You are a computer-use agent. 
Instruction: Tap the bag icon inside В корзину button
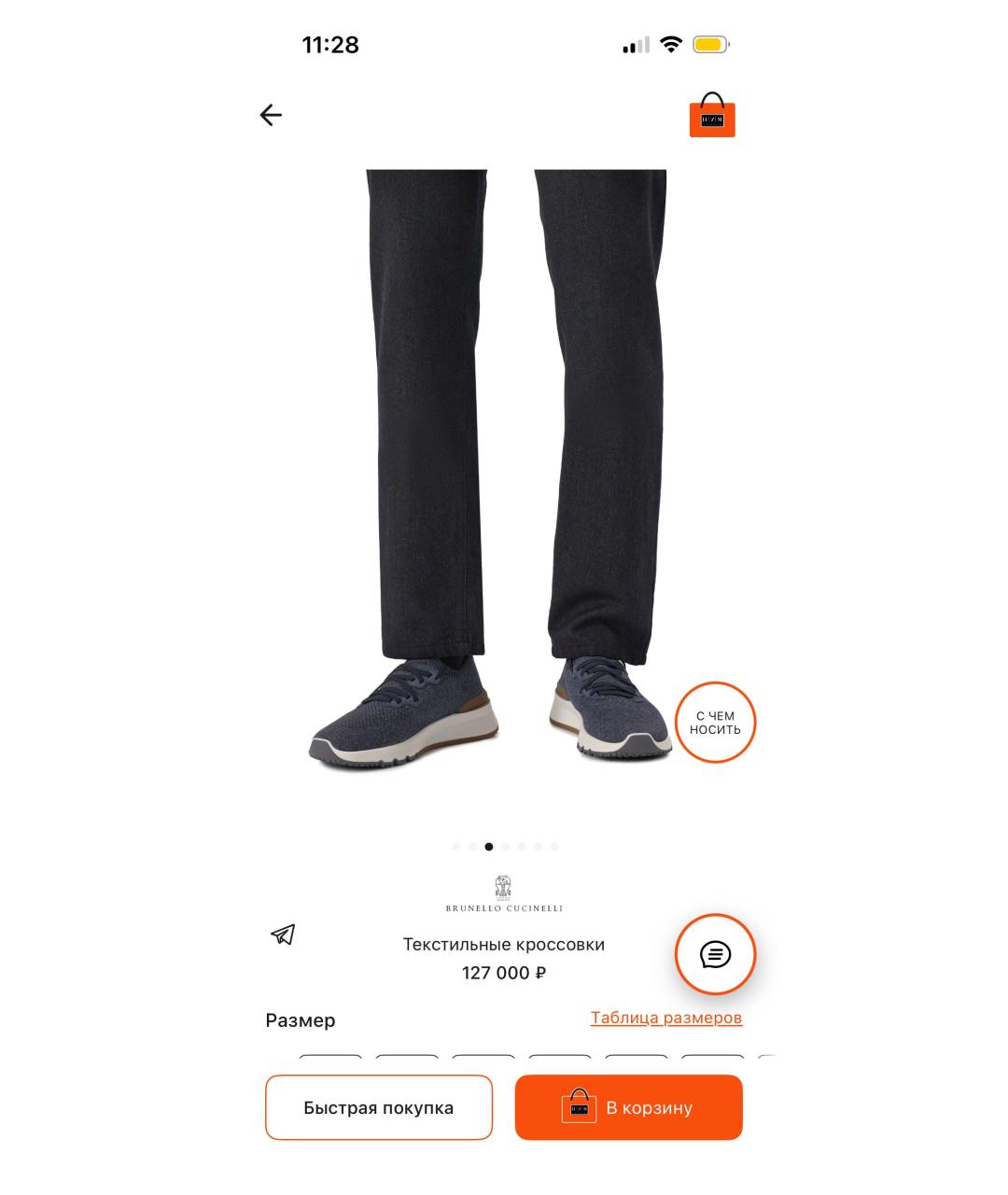[579, 1106]
